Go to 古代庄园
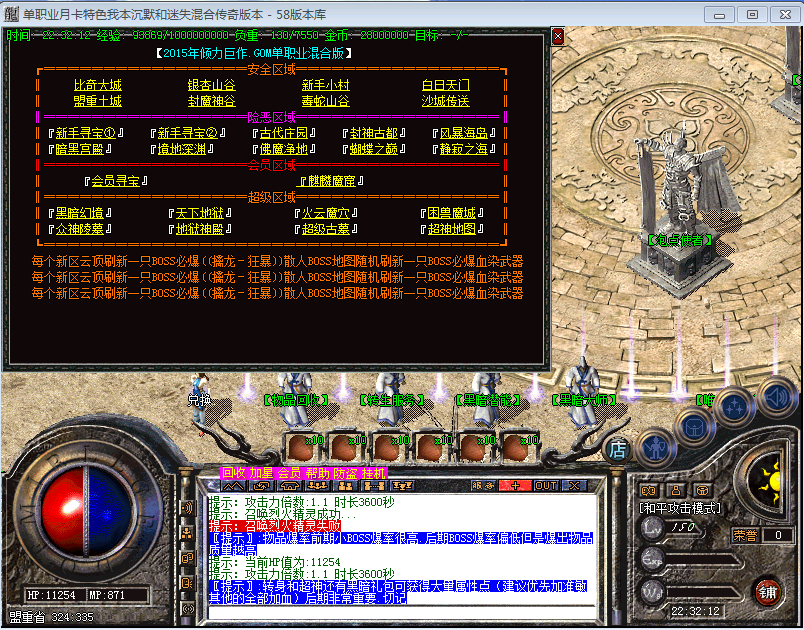This screenshot has height=630, width=804. click(284, 133)
